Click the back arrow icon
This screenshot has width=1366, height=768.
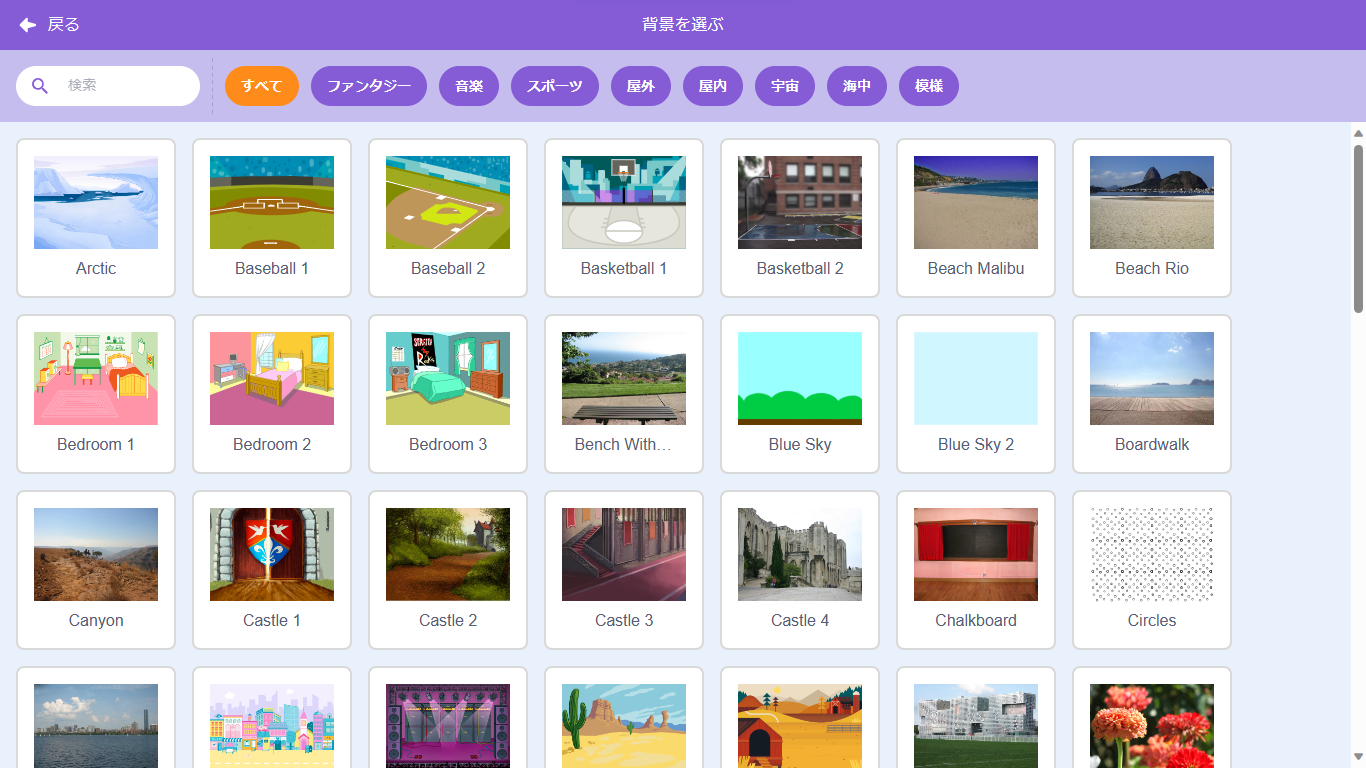28,25
